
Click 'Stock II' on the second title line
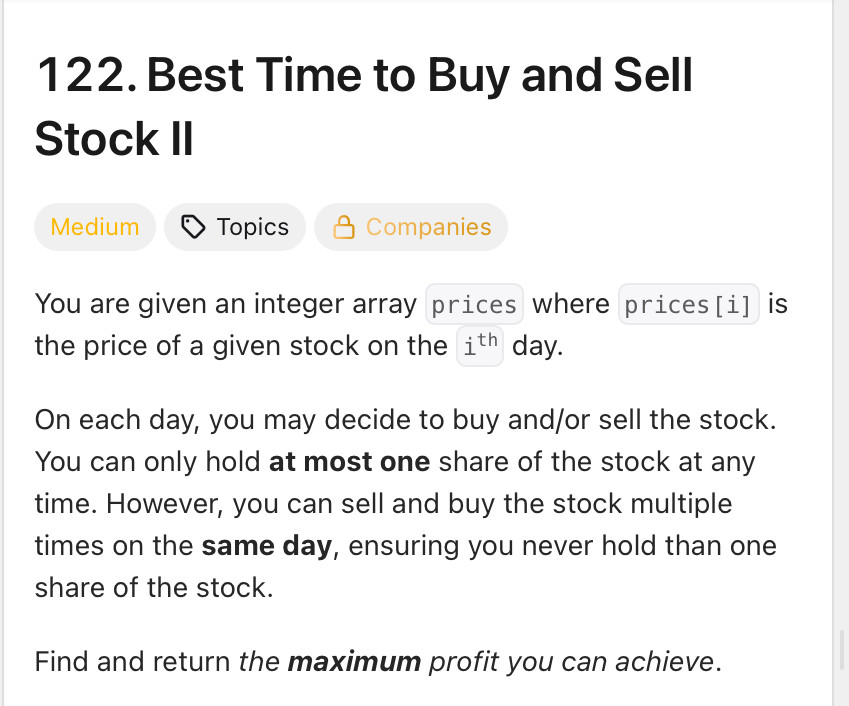click(114, 139)
